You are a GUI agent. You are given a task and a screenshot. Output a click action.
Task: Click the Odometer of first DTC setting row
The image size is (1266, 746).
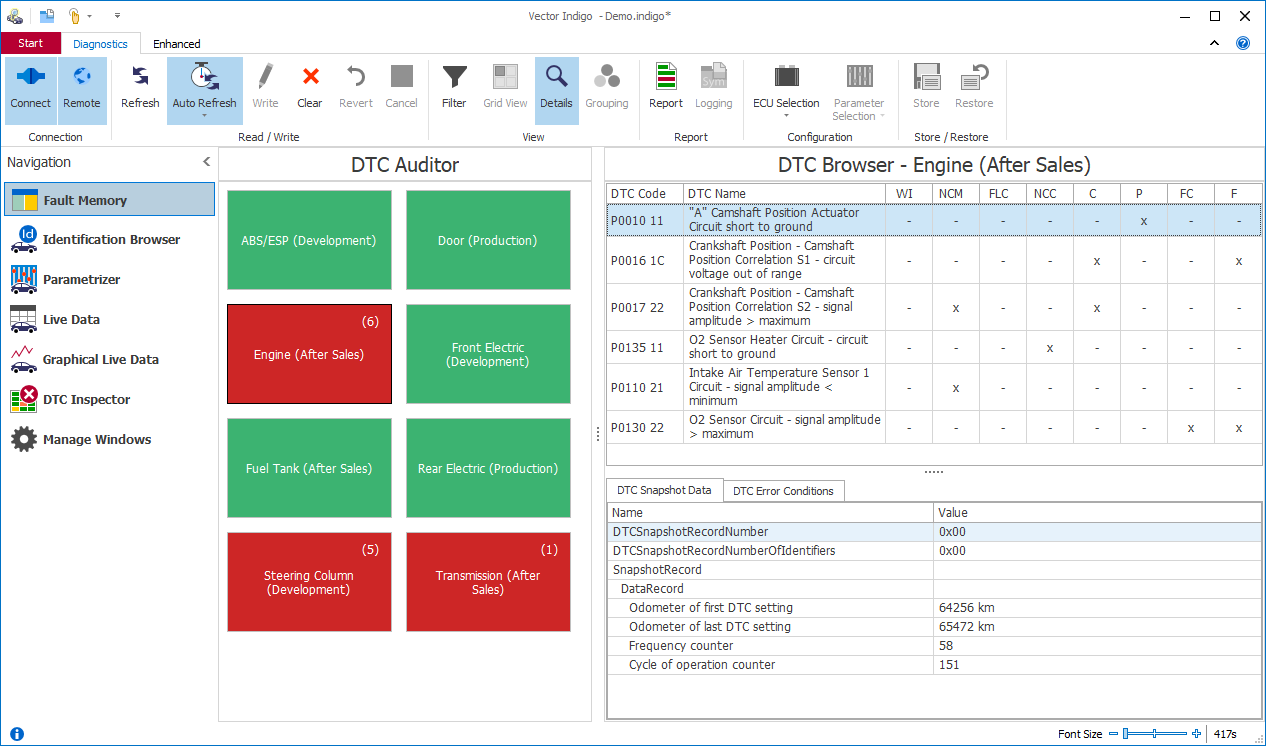934,608
